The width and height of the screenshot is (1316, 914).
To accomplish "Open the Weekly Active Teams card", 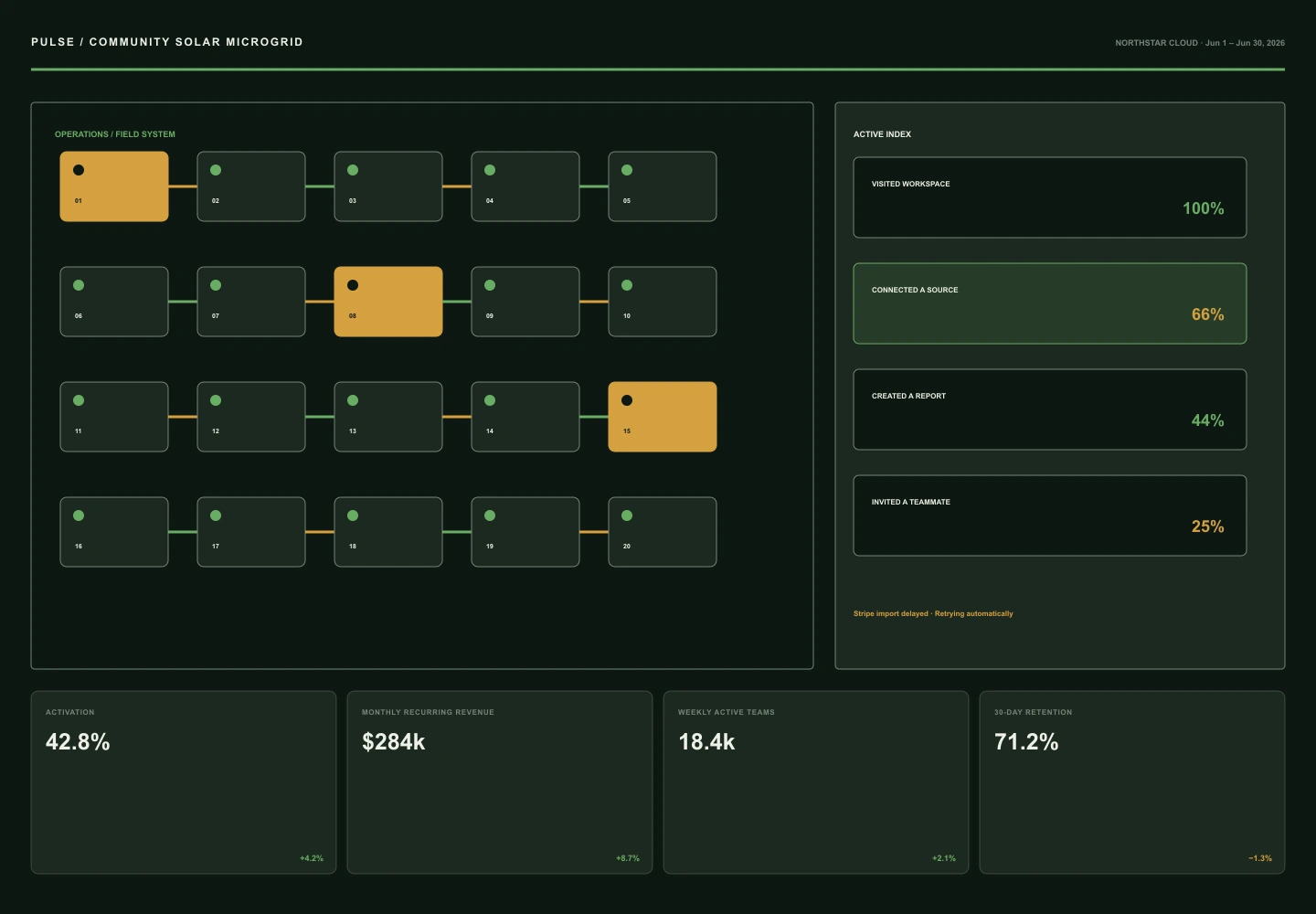I will click(x=816, y=782).
